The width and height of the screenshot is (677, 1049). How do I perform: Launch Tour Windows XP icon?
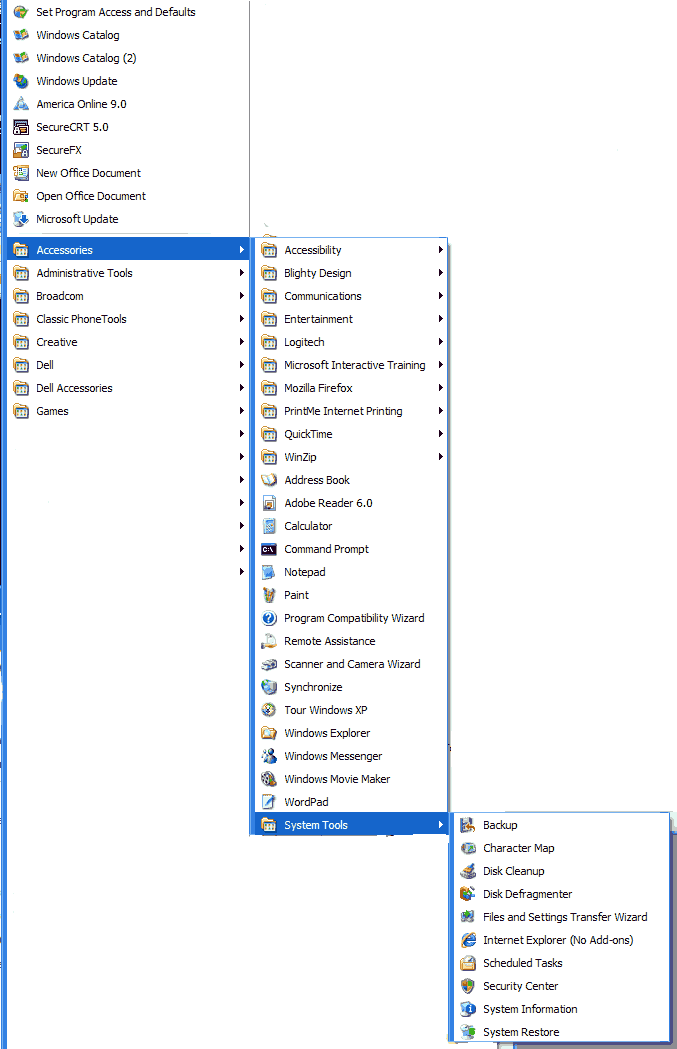click(x=269, y=710)
